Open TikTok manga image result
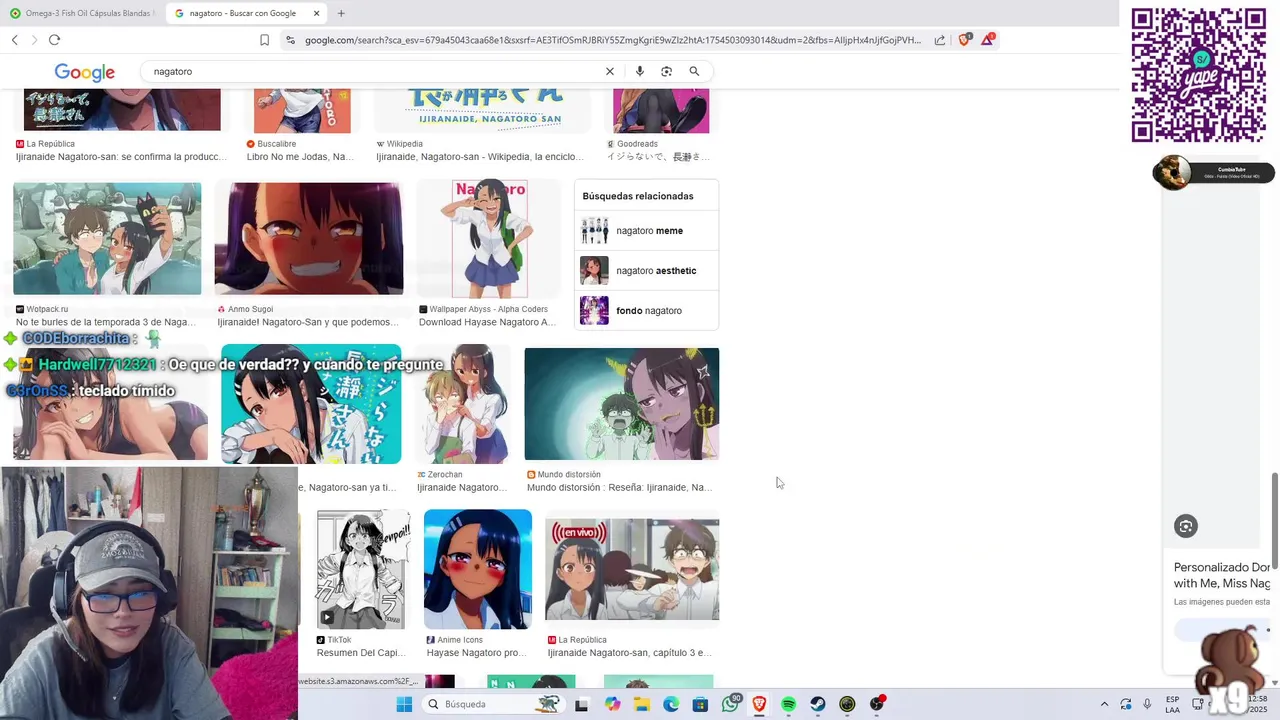 (363, 569)
